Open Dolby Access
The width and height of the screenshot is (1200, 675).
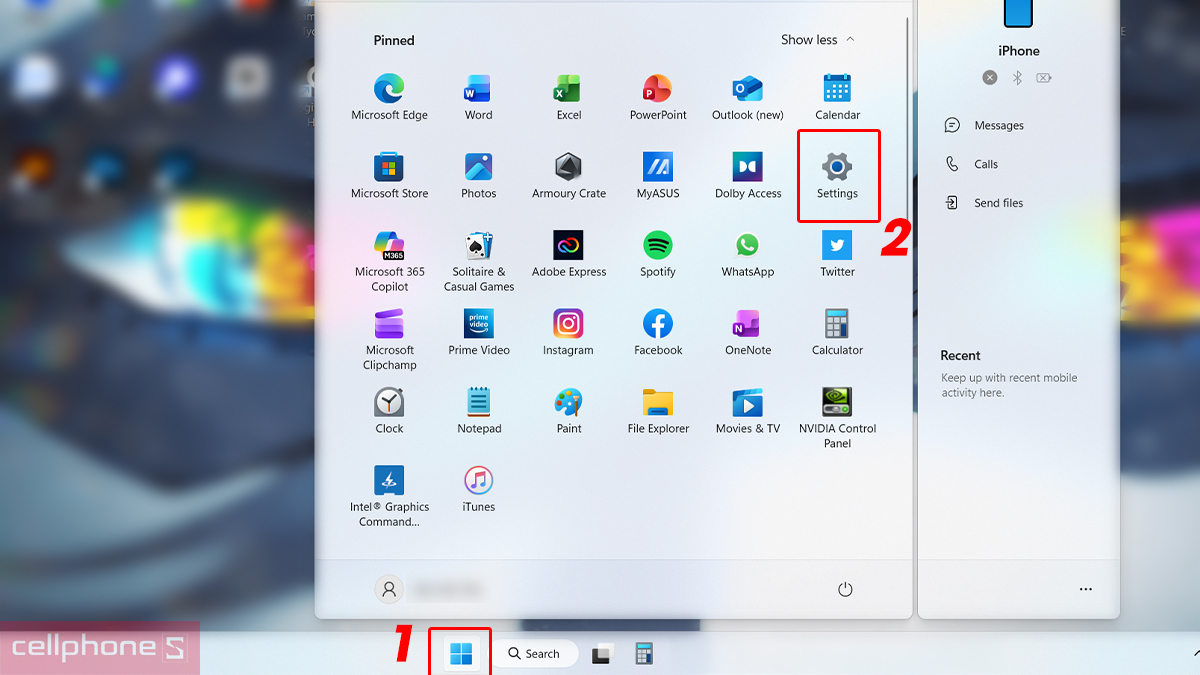747,177
